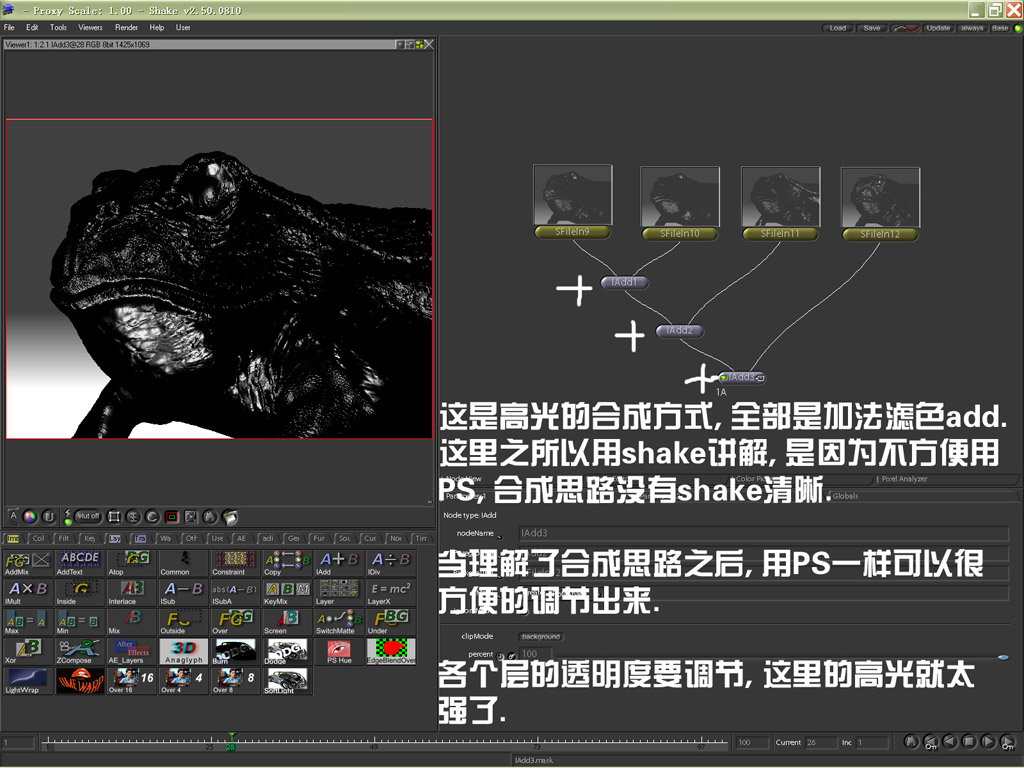
Task: Open the File menu
Action: (x=9, y=27)
